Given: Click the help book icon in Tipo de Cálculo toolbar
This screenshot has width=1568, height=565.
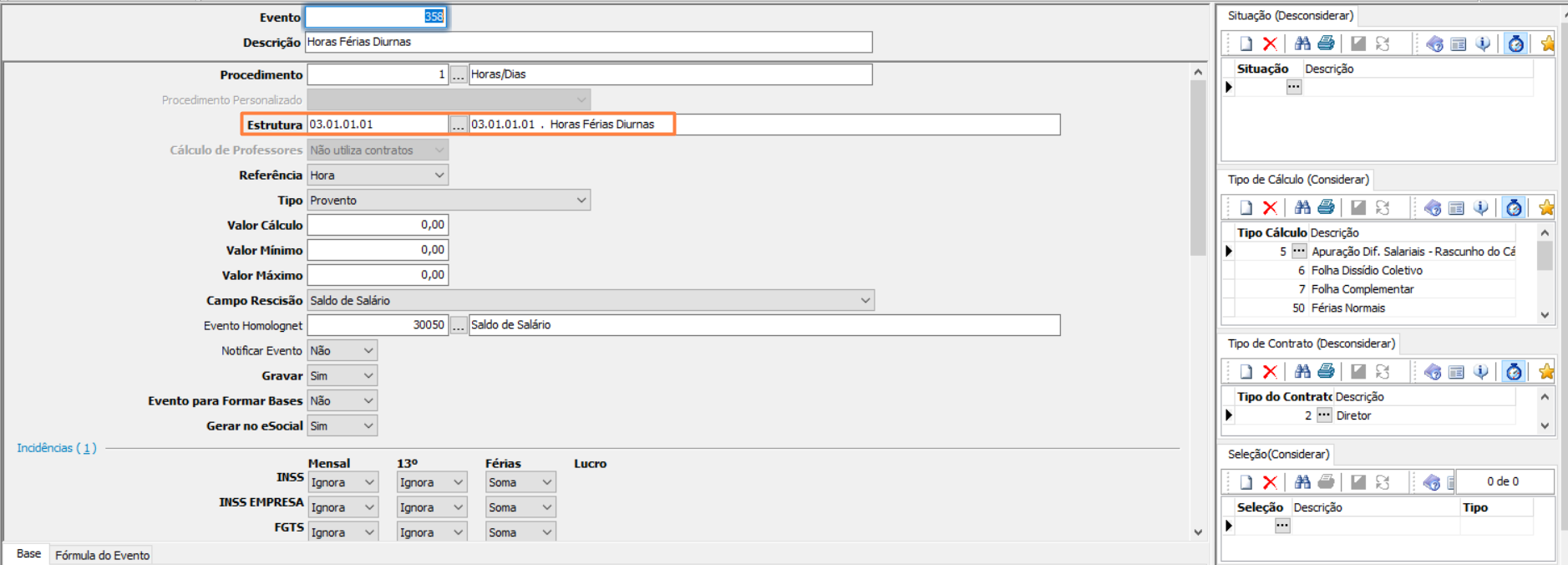Looking at the screenshot, I should (1433, 207).
